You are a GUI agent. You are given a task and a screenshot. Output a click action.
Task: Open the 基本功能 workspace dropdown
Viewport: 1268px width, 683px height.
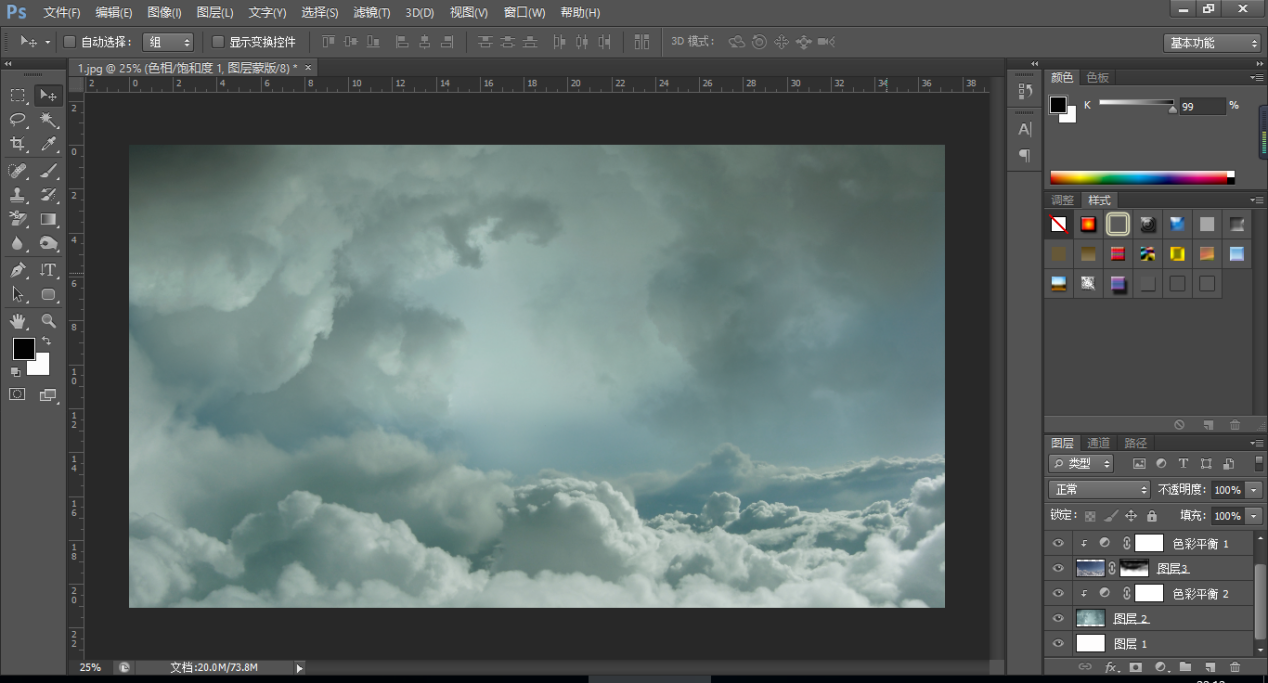[1212, 43]
